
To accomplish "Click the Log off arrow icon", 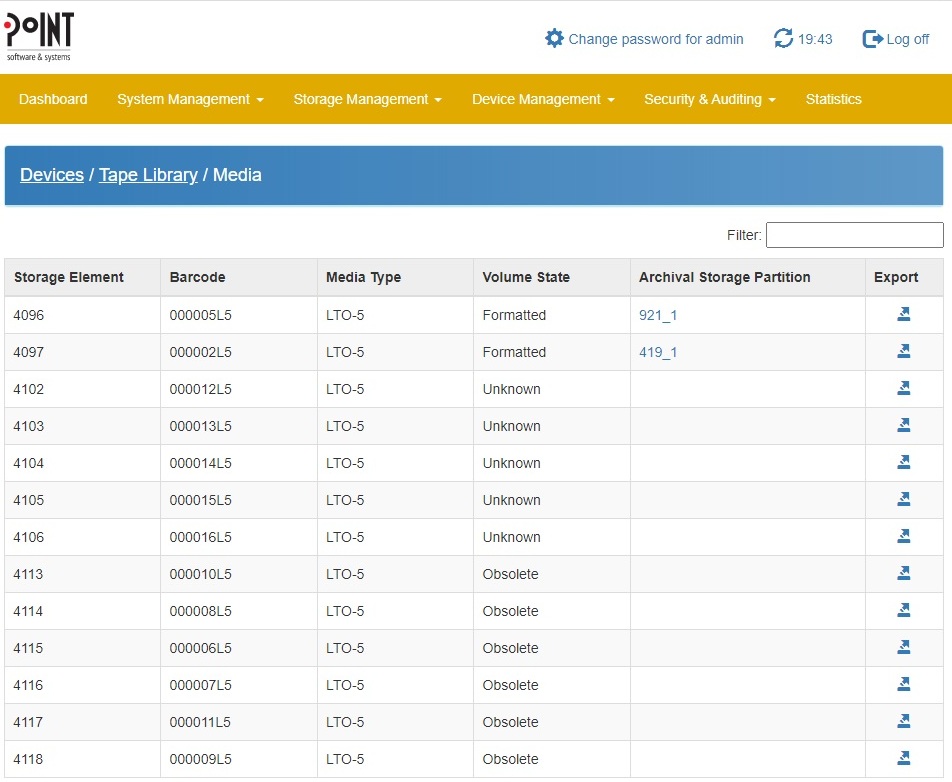I will [872, 39].
